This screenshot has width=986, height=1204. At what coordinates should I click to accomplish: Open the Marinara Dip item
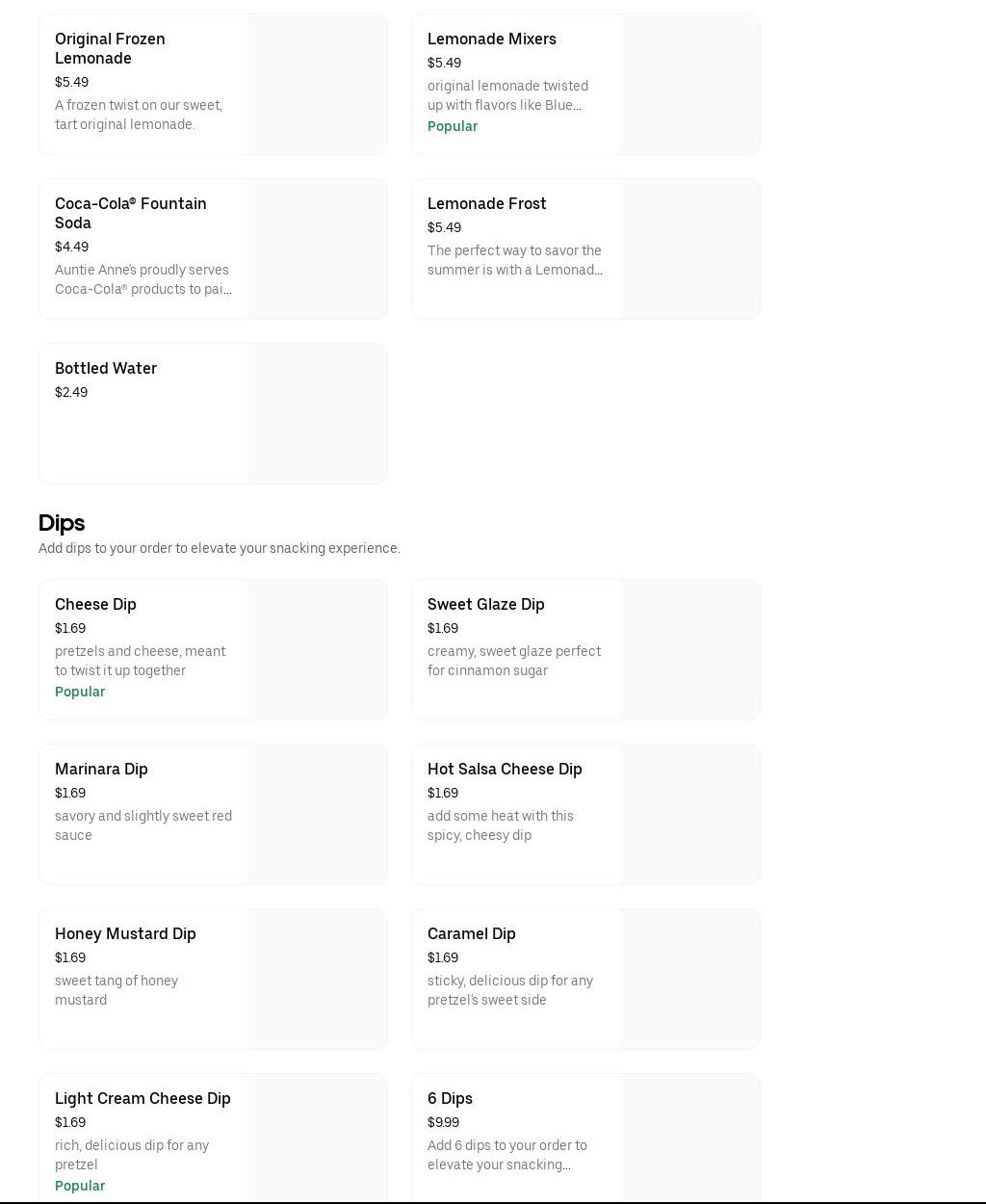tap(101, 770)
